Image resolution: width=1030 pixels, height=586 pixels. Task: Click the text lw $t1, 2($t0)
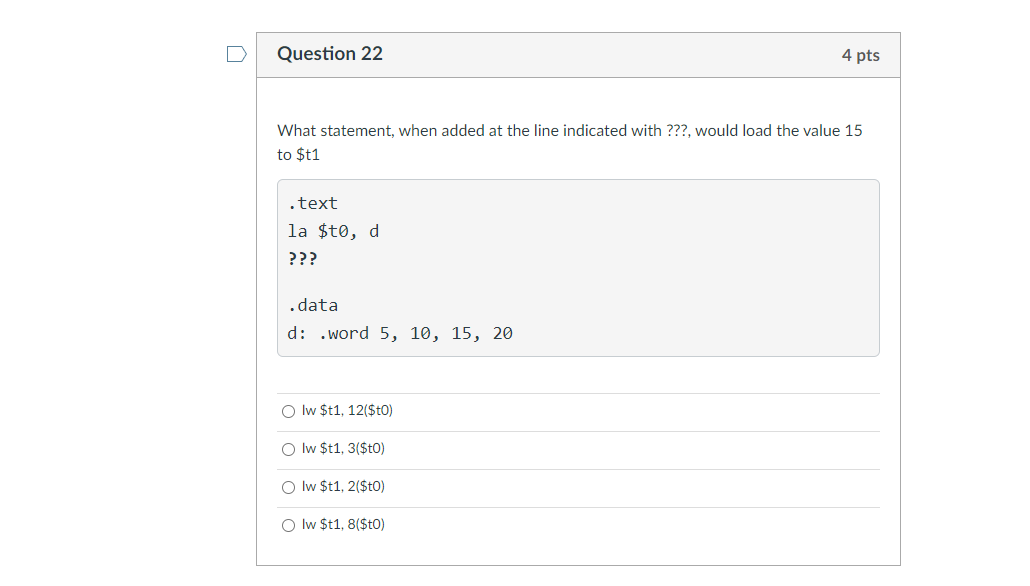(x=342, y=486)
